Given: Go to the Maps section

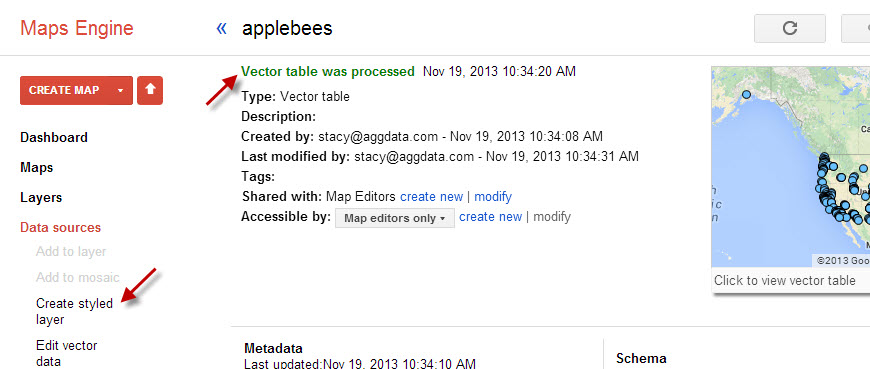Looking at the screenshot, I should [37, 168].
